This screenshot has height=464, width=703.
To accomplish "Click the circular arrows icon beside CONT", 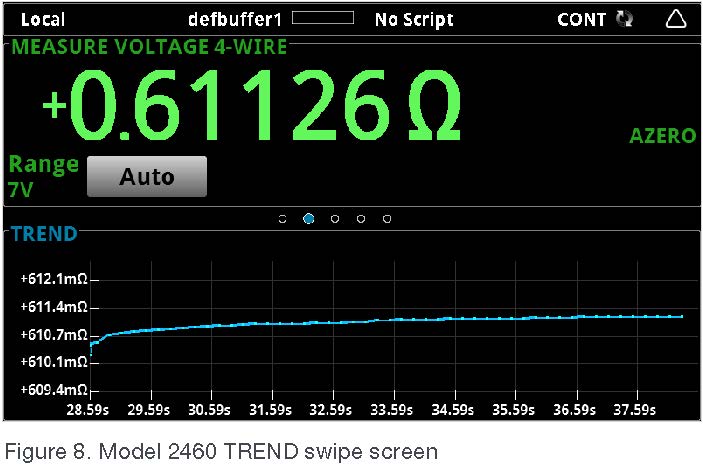I will [626, 19].
